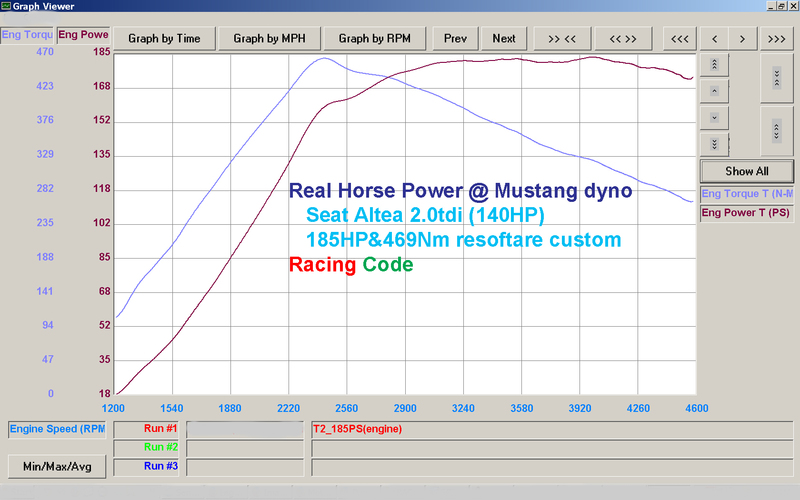Screen dimensions: 800x500
Task: Click the Show All button
Action: coord(747,171)
